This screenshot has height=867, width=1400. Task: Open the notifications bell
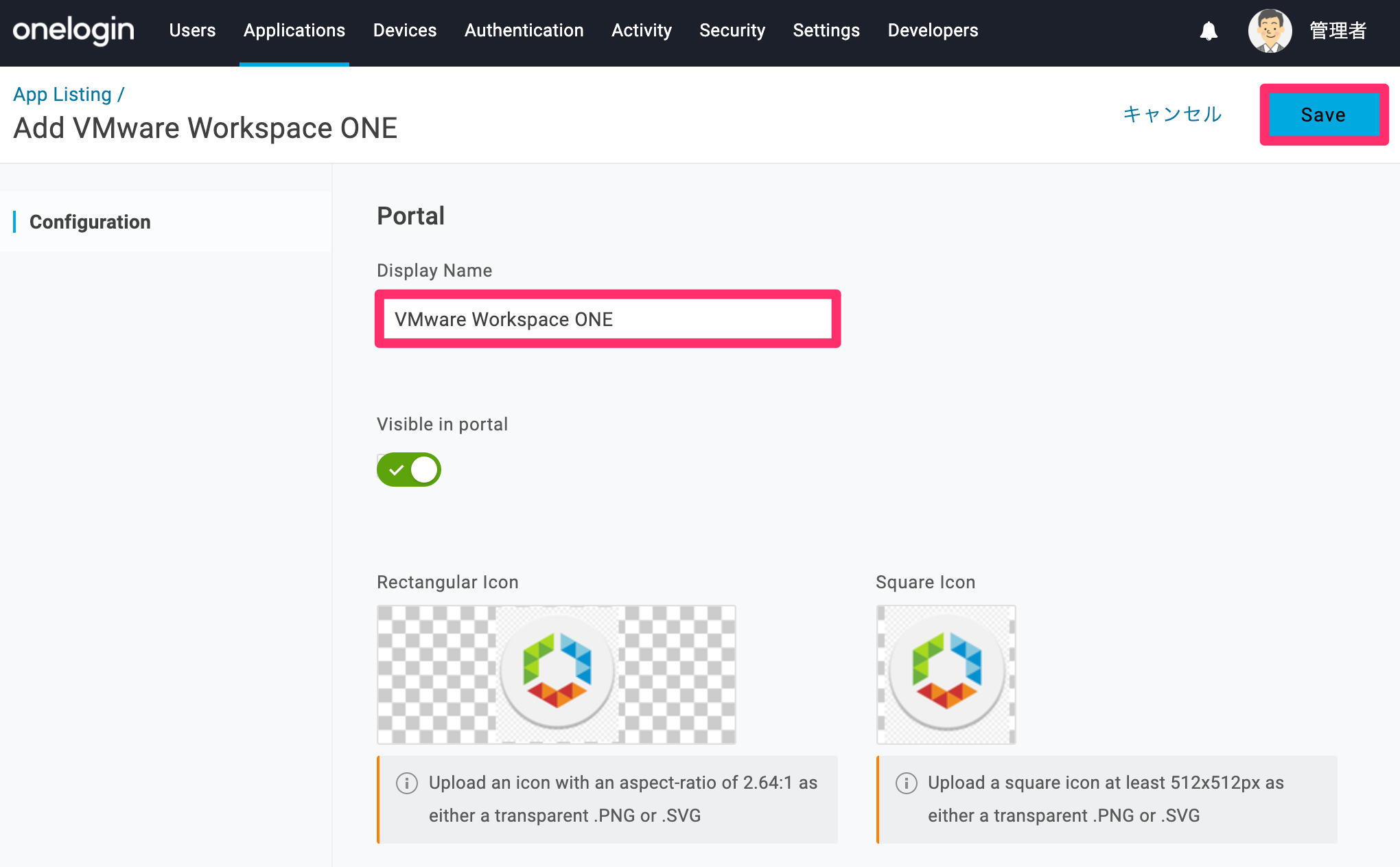click(1209, 31)
